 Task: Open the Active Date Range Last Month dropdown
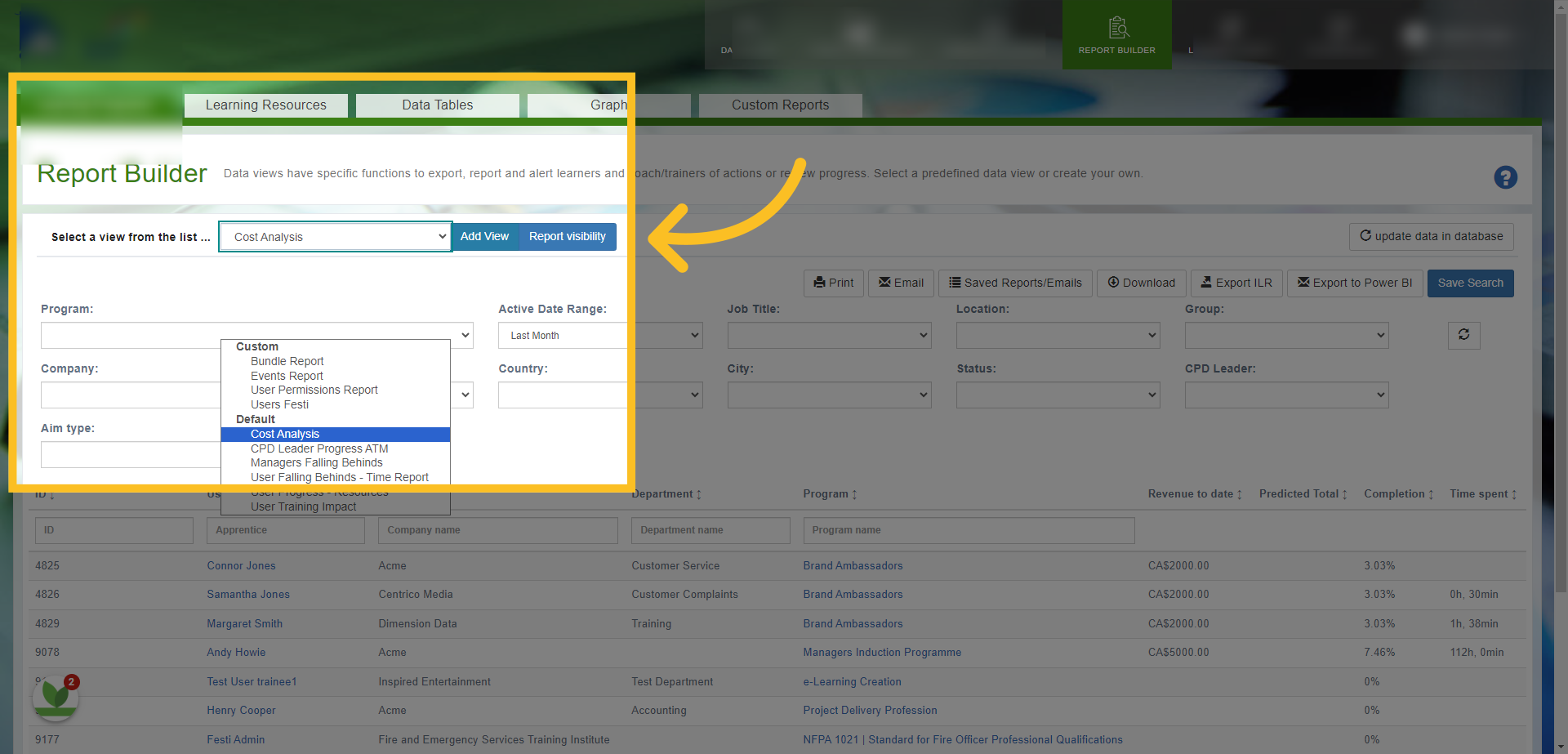point(600,335)
